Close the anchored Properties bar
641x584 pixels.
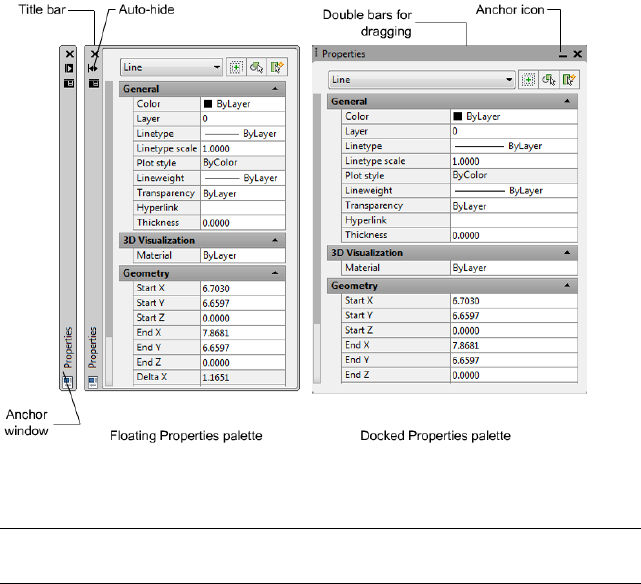click(69, 54)
